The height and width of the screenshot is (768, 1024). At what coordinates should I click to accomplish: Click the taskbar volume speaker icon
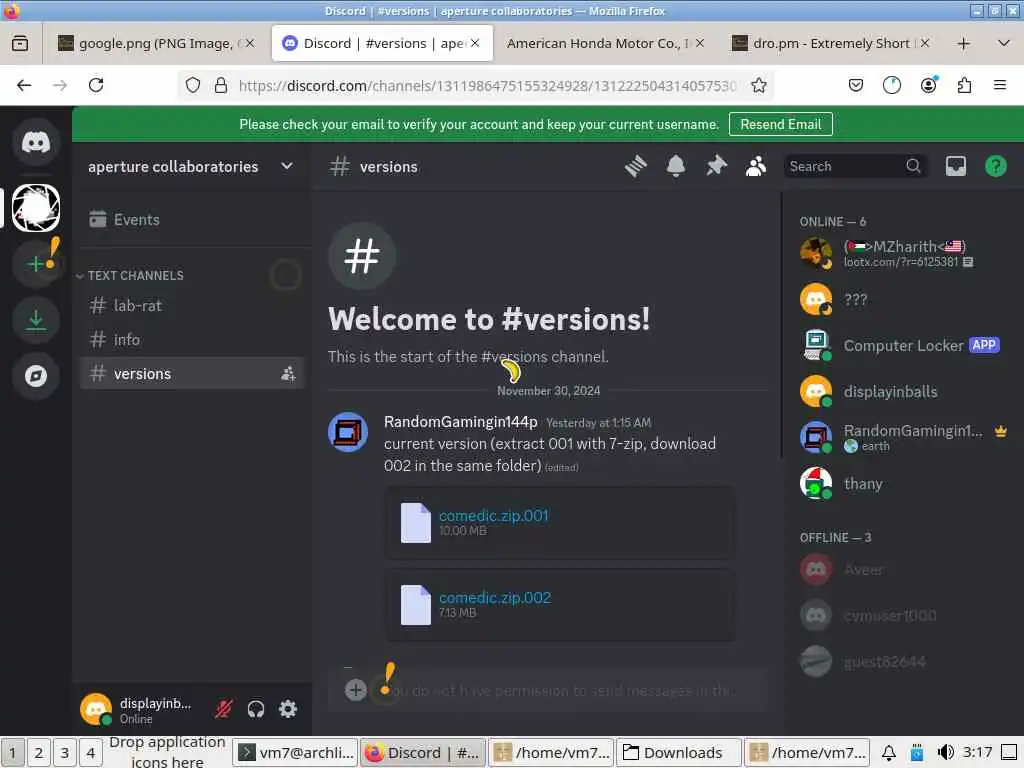tap(946, 752)
